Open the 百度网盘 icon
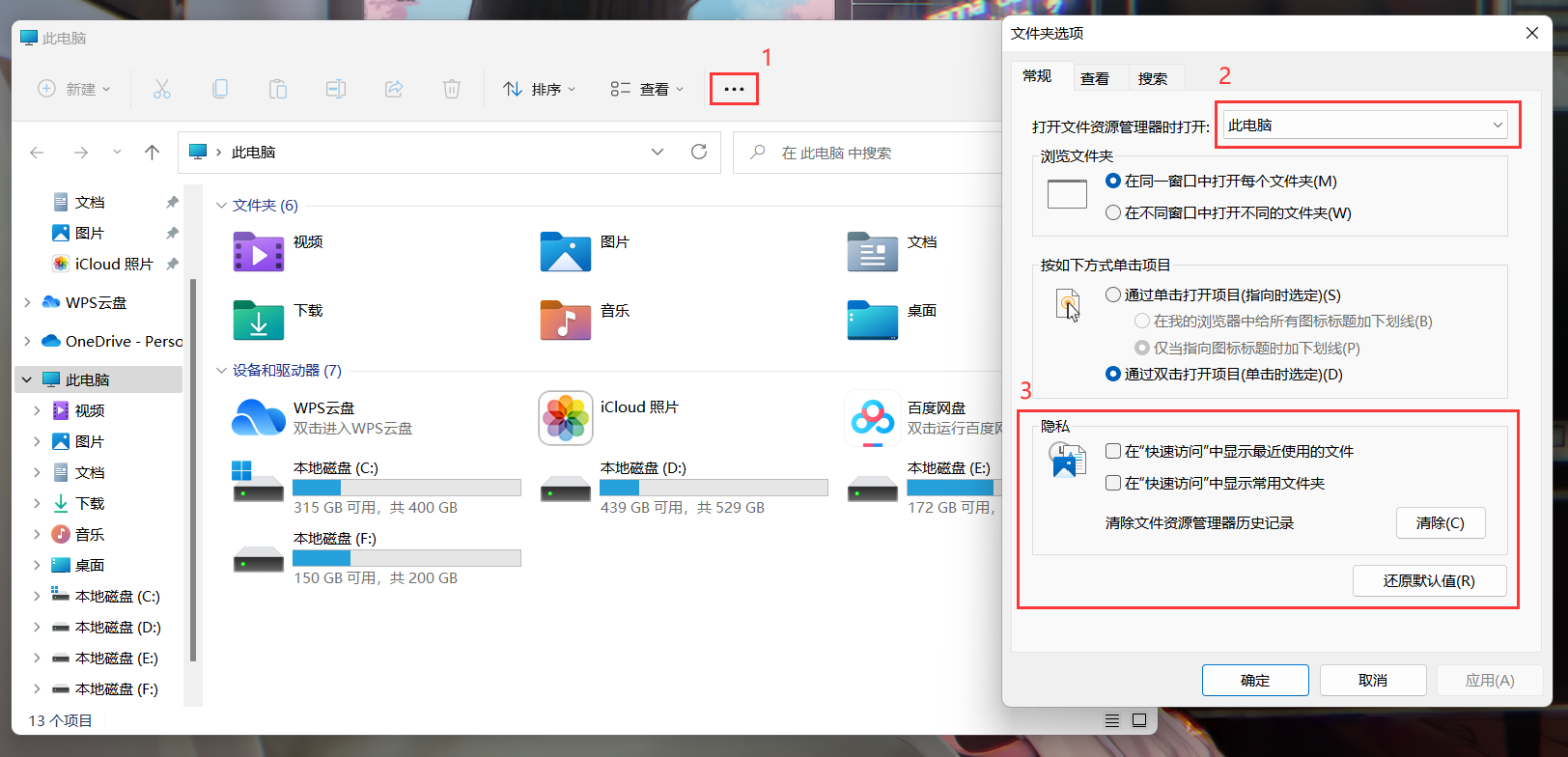Screen dimensions: 1568x757 tap(872, 418)
